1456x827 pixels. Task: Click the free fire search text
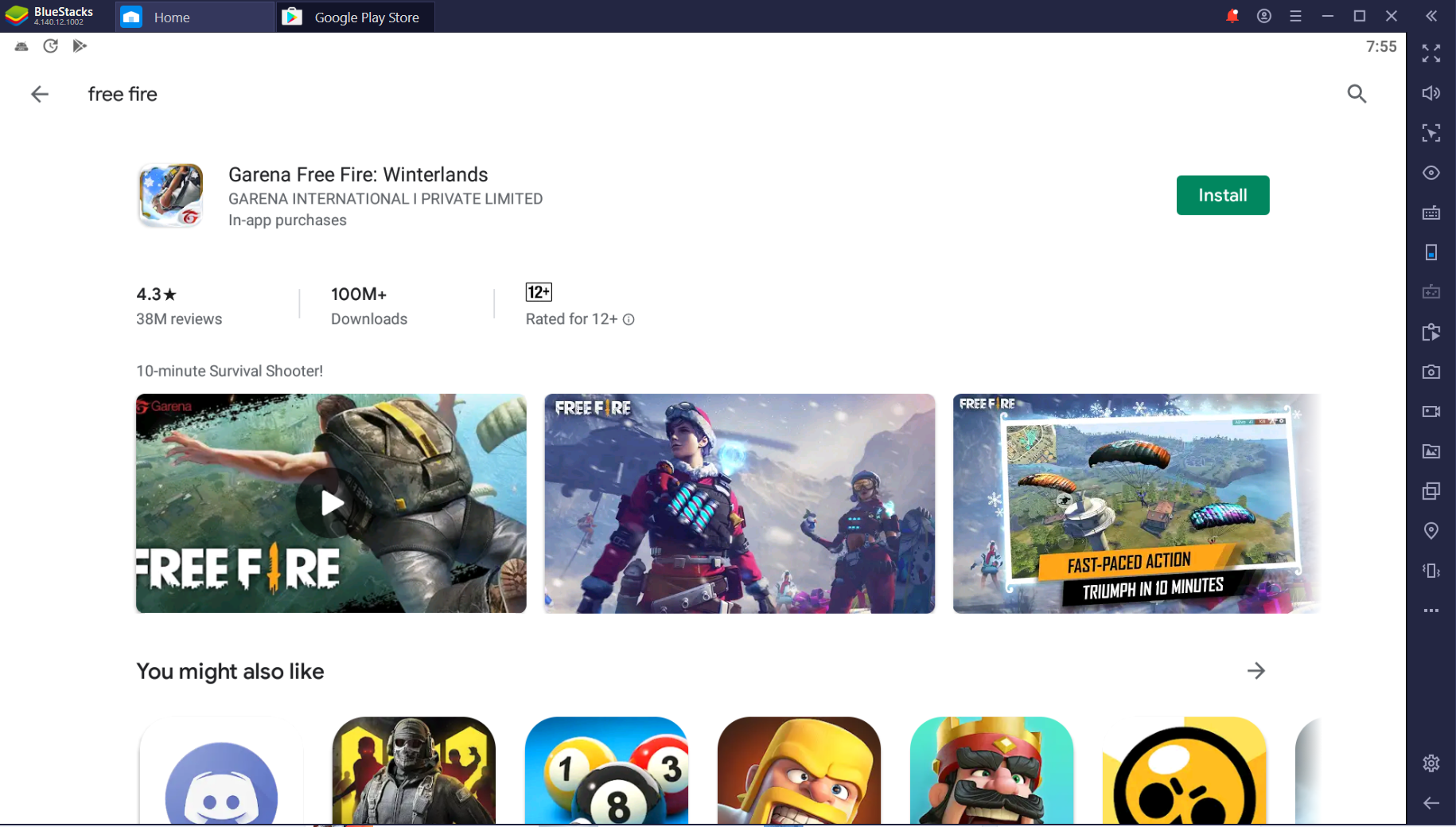coord(123,94)
